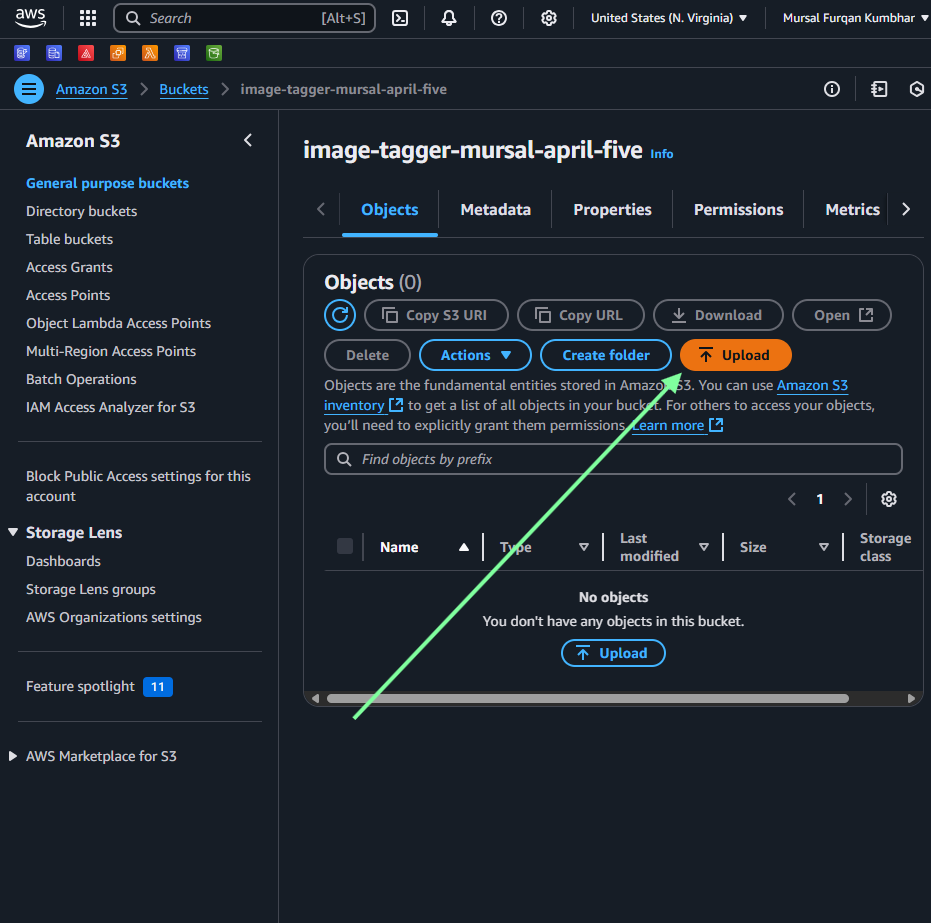Switch to the Permissions tab
This screenshot has width=931, height=923.
[738, 210]
